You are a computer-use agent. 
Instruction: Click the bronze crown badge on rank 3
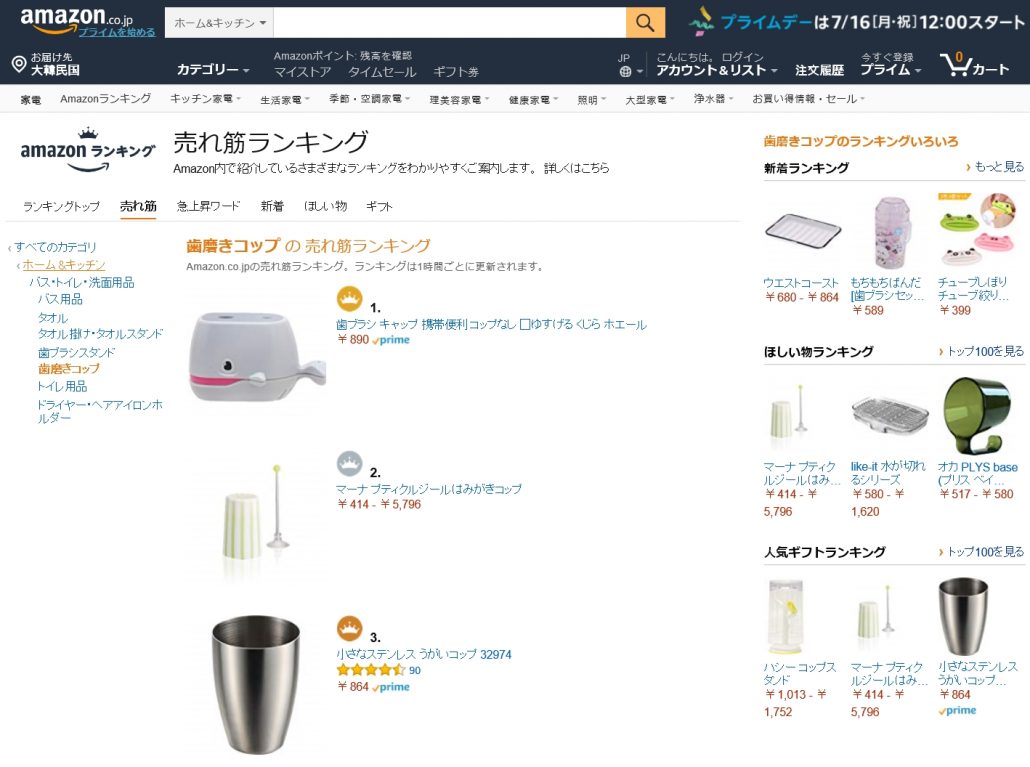click(348, 628)
